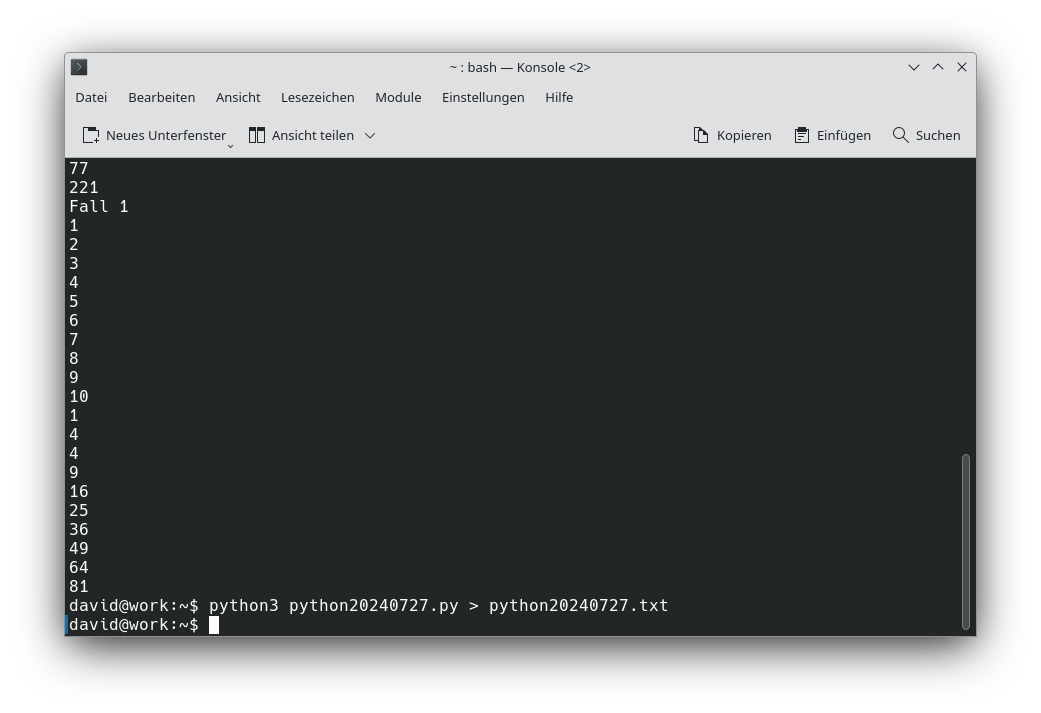Open the Hilfe menu

559,97
